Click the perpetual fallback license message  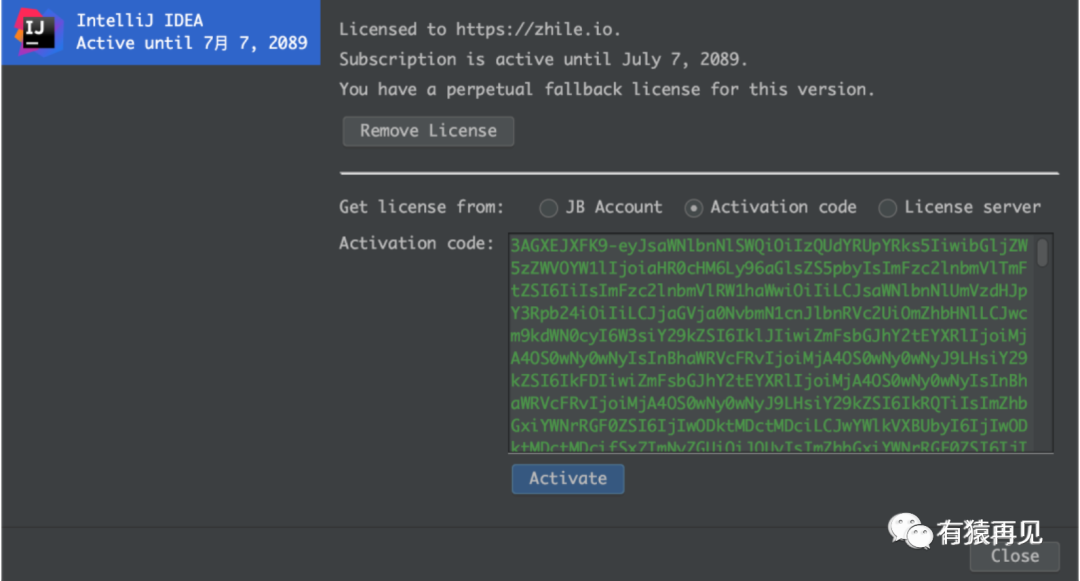(606, 89)
